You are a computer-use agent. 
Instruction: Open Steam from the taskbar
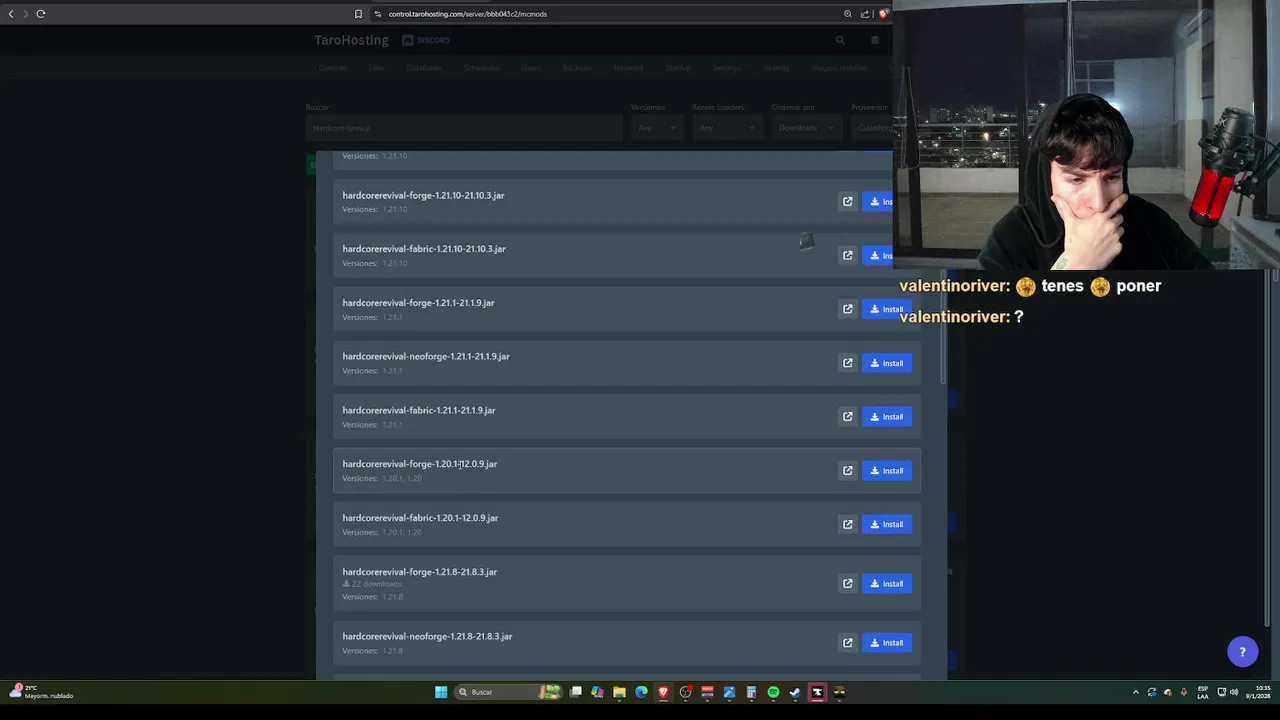pyautogui.click(x=795, y=692)
